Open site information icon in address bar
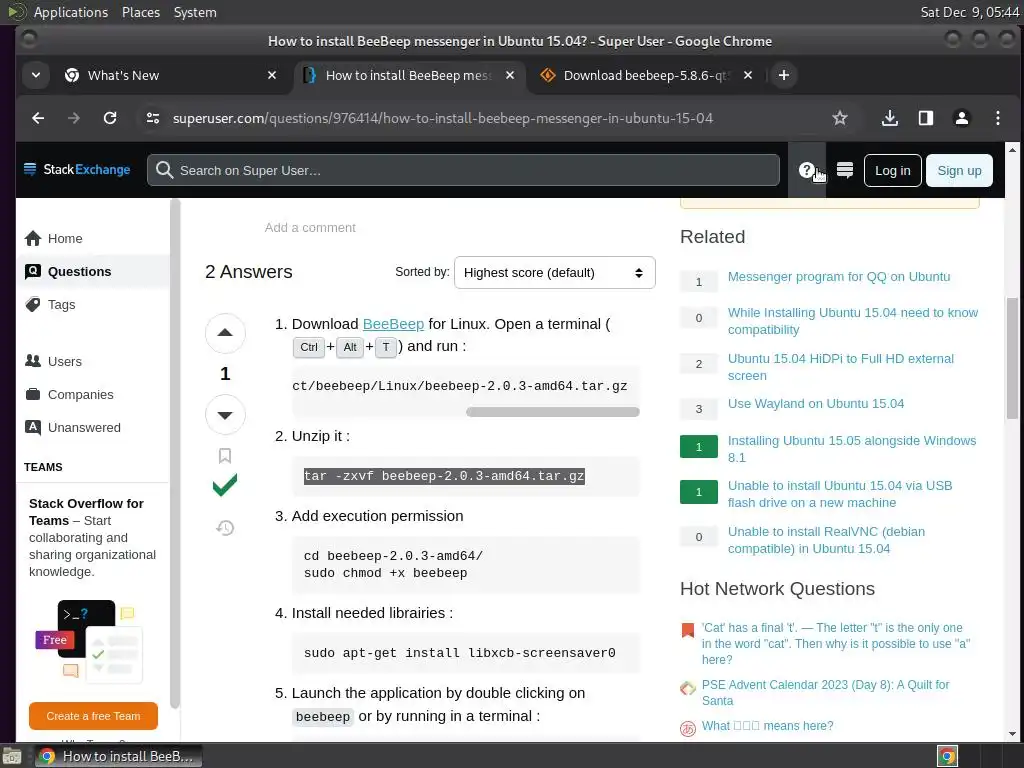This screenshot has width=1024, height=768. [153, 118]
